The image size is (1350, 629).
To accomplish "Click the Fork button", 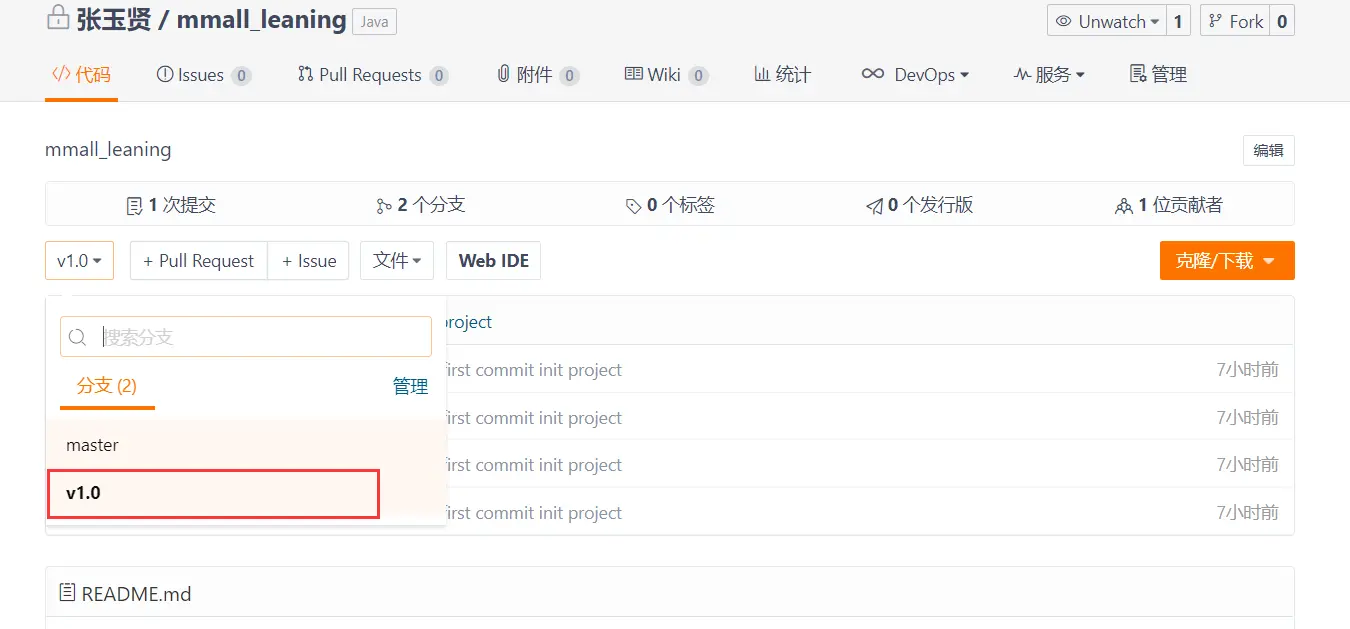I will coord(1235,21).
